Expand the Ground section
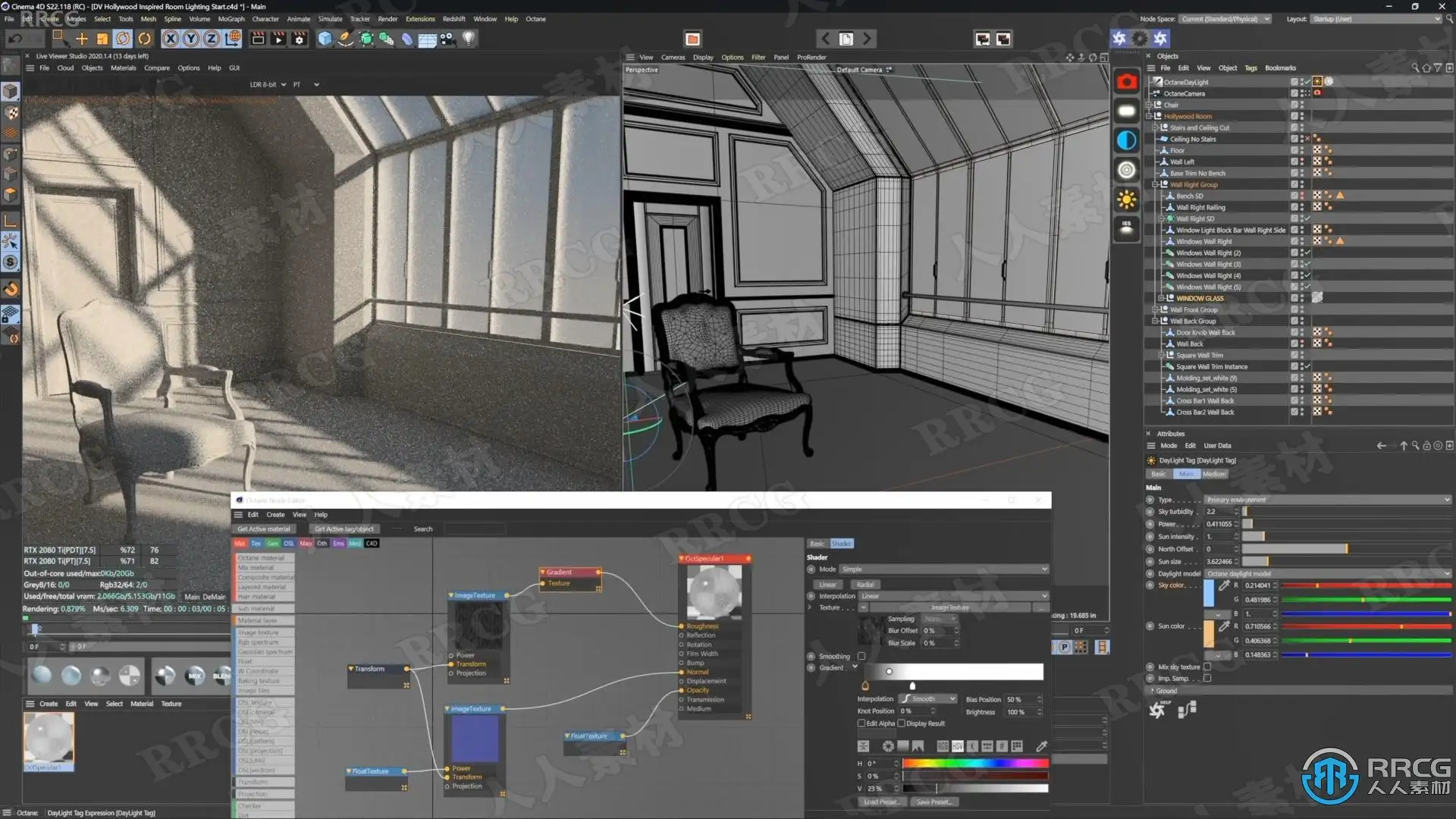Screen dimensions: 1456x819 [x=1166, y=691]
